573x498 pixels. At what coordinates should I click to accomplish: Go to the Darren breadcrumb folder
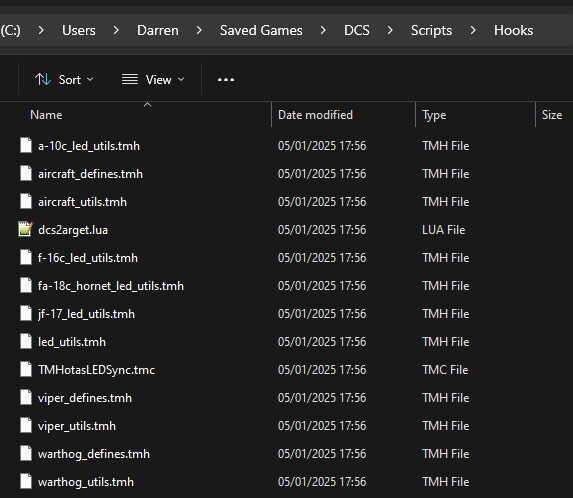(x=158, y=30)
